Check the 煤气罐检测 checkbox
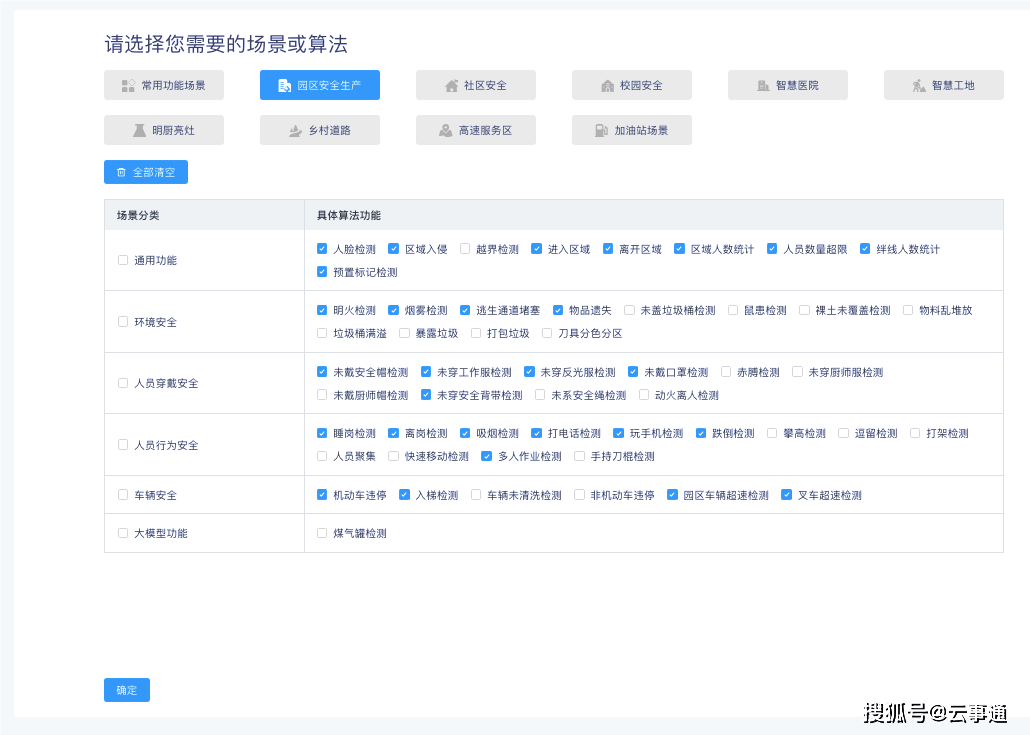The image size is (1030, 735). 322,533
